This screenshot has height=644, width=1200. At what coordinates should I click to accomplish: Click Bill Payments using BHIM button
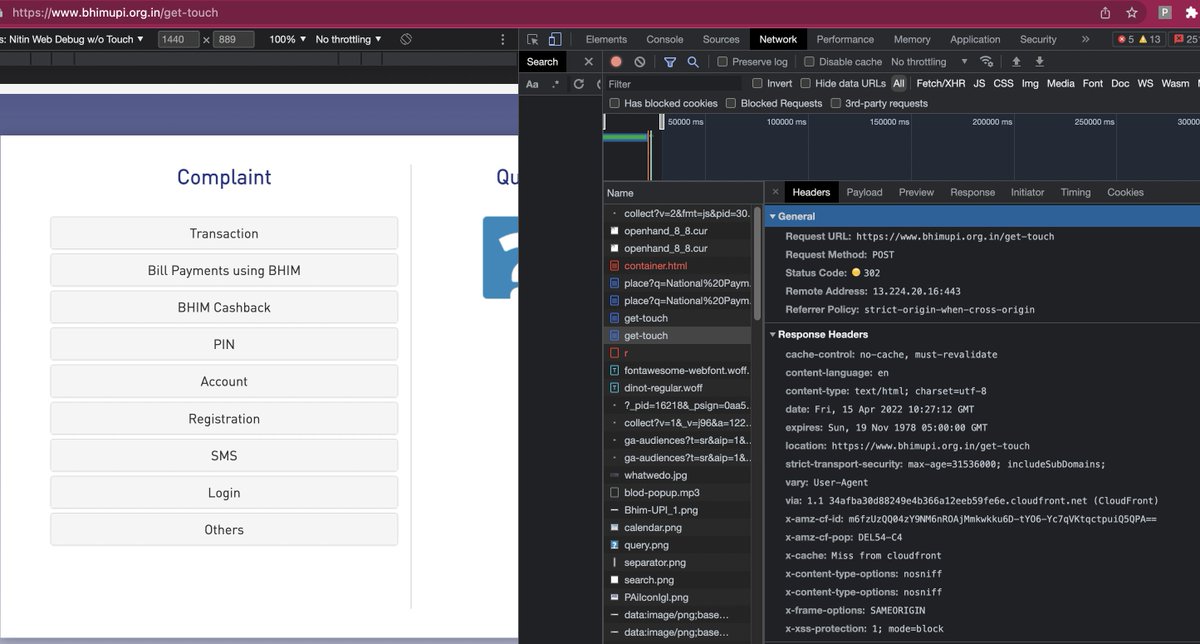pyautogui.click(x=224, y=270)
